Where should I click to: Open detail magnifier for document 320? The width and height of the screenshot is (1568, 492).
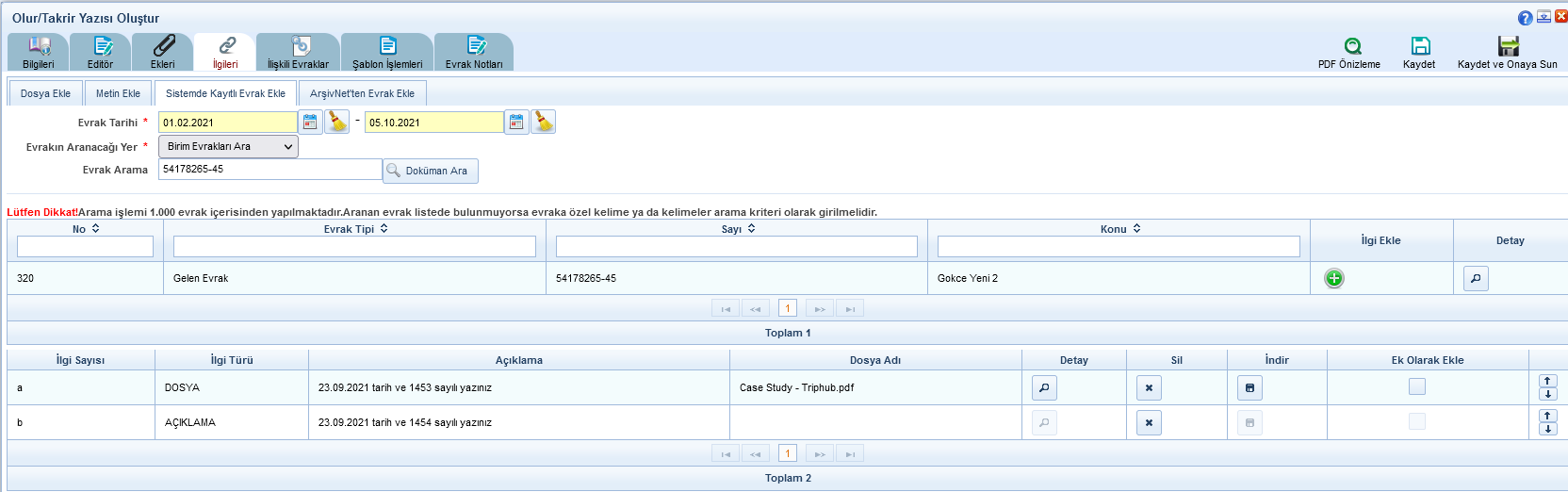[1476, 278]
